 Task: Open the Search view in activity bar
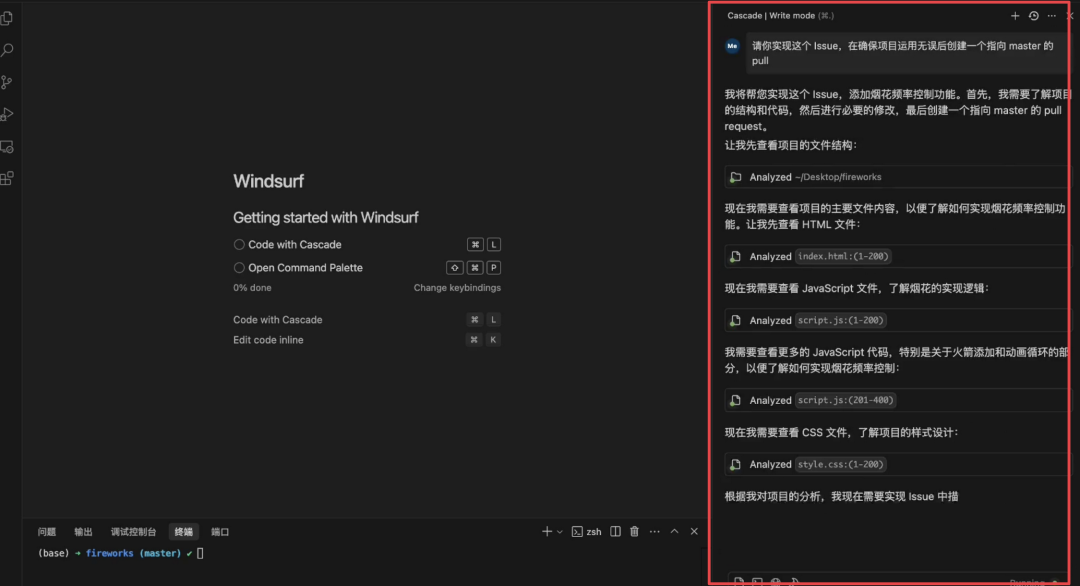[x=7, y=50]
